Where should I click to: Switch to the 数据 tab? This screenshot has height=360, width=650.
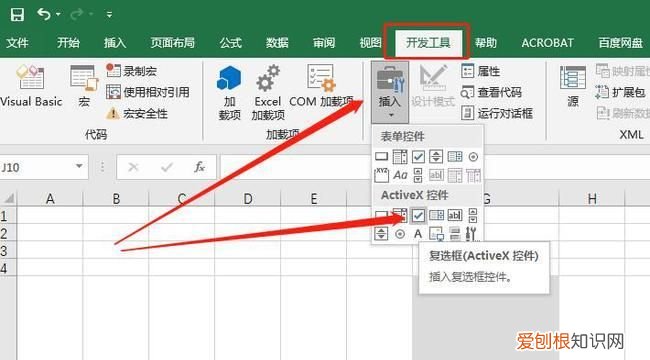pyautogui.click(x=277, y=42)
